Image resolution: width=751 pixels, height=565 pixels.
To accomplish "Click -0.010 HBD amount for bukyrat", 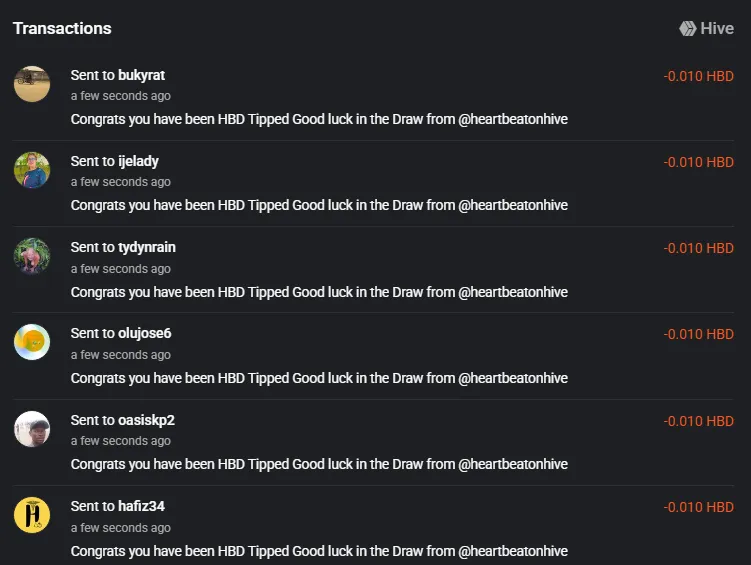I will pyautogui.click(x=699, y=76).
